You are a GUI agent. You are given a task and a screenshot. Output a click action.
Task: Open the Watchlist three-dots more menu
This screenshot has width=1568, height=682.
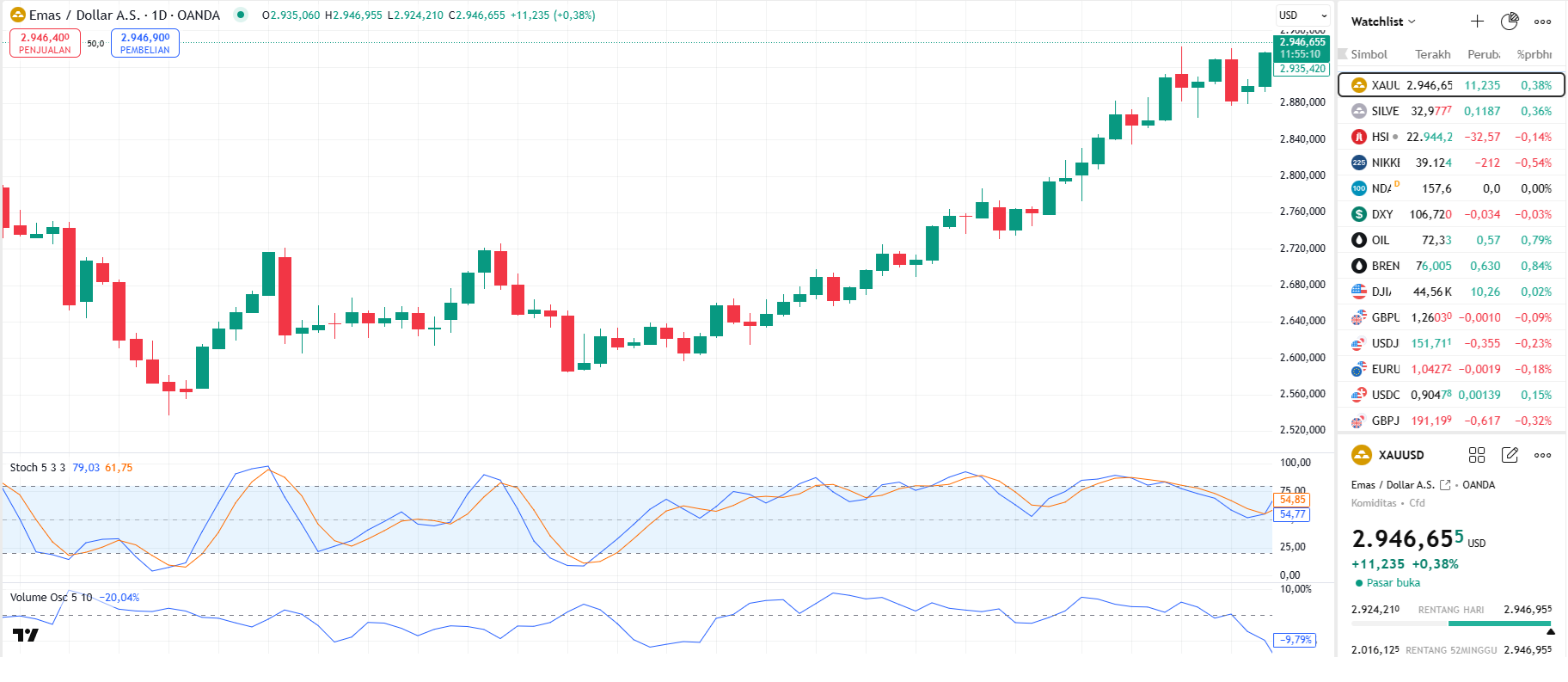[x=1543, y=22]
